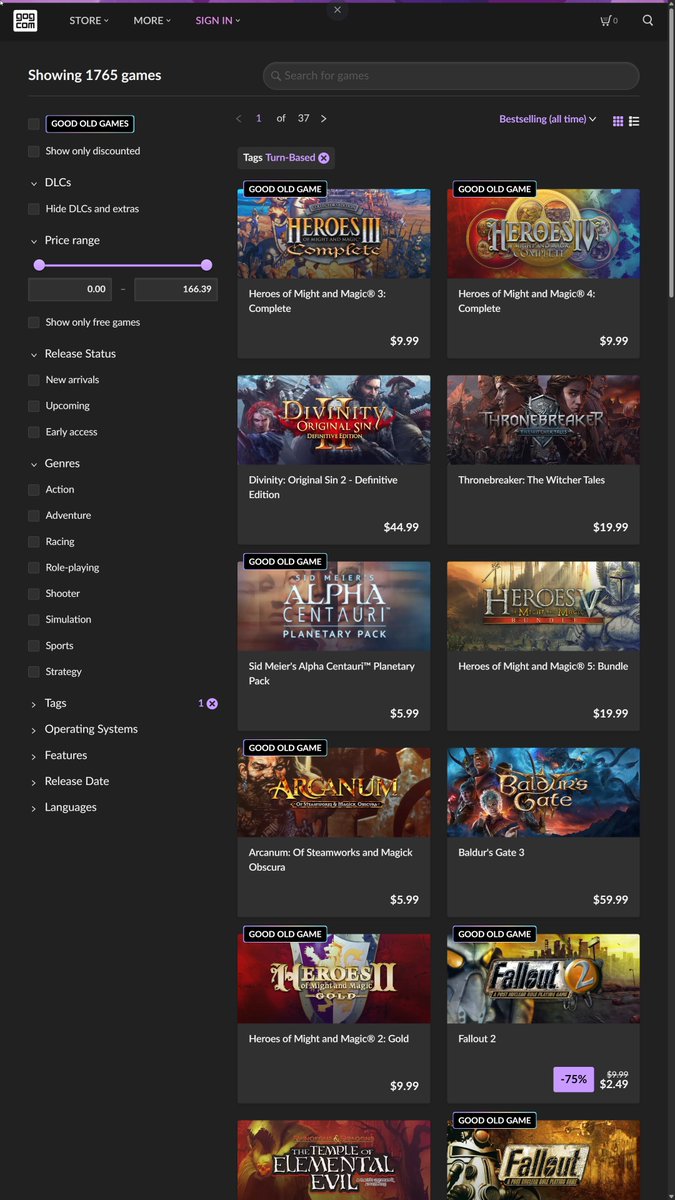Enable Show only free games
This screenshot has width=675, height=1200.
(34, 322)
